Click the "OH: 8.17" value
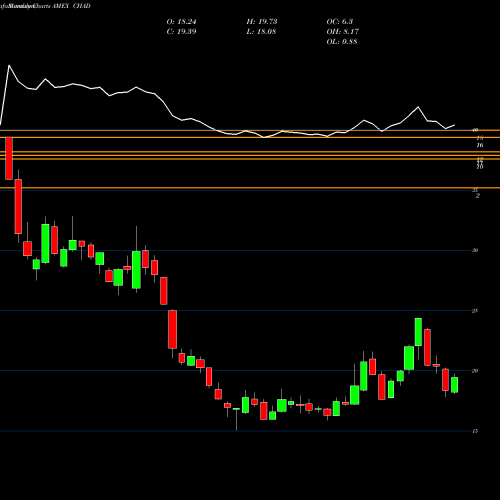Screen dimensions: 500x500 (x=342, y=32)
